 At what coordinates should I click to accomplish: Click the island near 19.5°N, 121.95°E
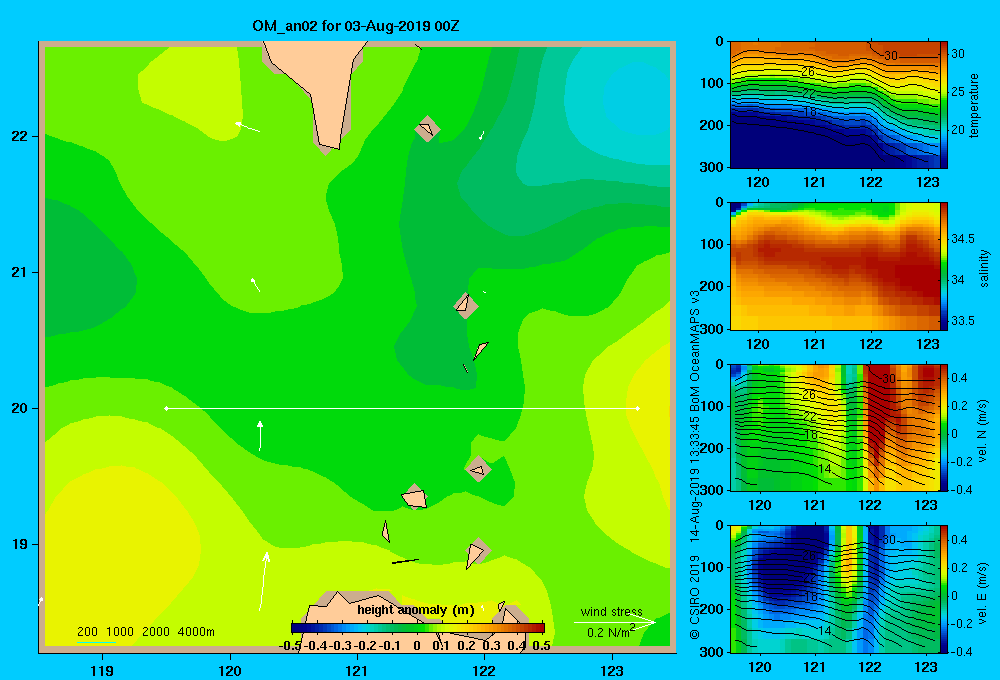pyautogui.click(x=478, y=469)
